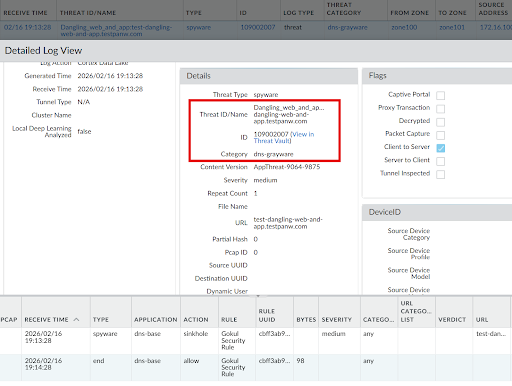Click the RULE UUID column header

click(267, 315)
